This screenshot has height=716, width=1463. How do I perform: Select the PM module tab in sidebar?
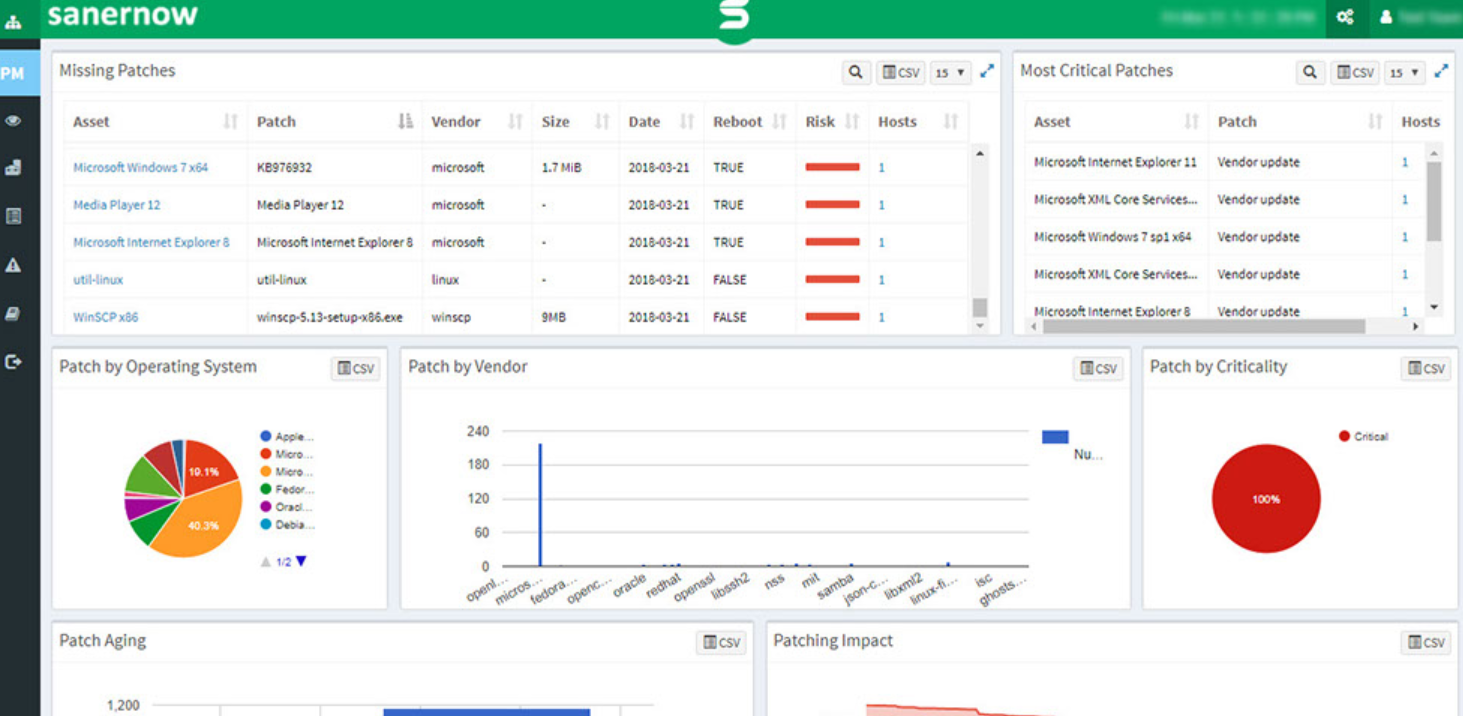click(13, 73)
